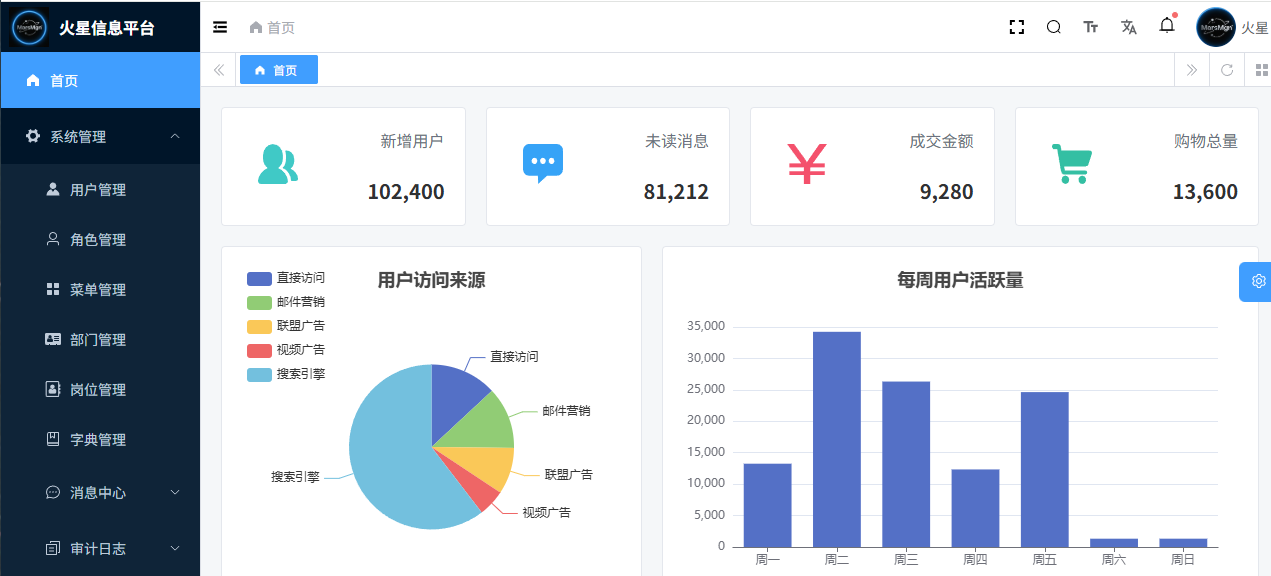Click the 成交金额 yen icon
Viewport: 1271px width, 576px height.
(807, 165)
